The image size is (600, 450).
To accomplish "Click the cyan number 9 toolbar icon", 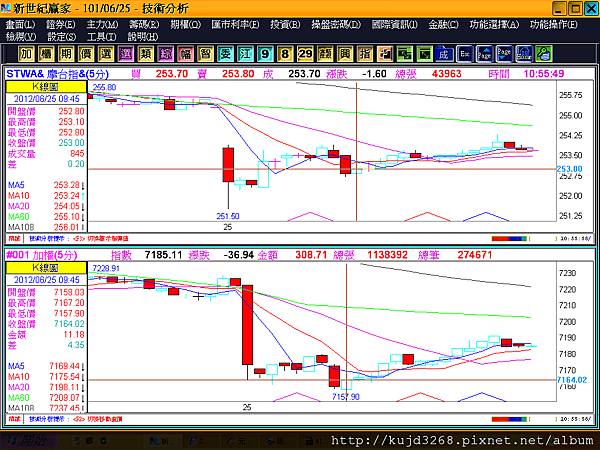I will tap(265, 54).
